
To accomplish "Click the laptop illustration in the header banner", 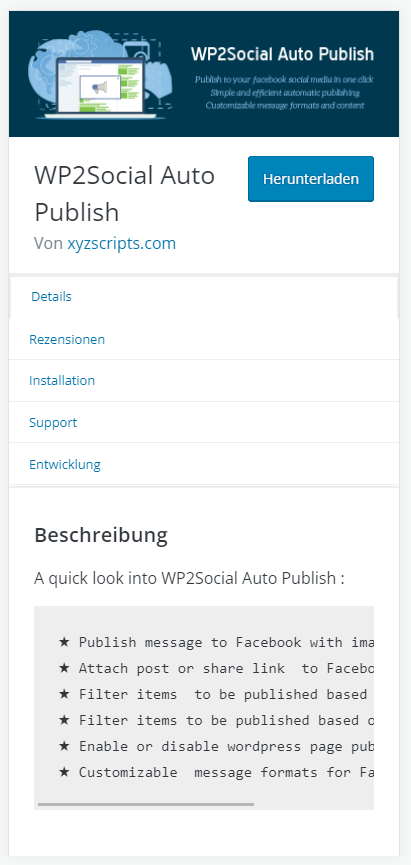I will (x=100, y=87).
